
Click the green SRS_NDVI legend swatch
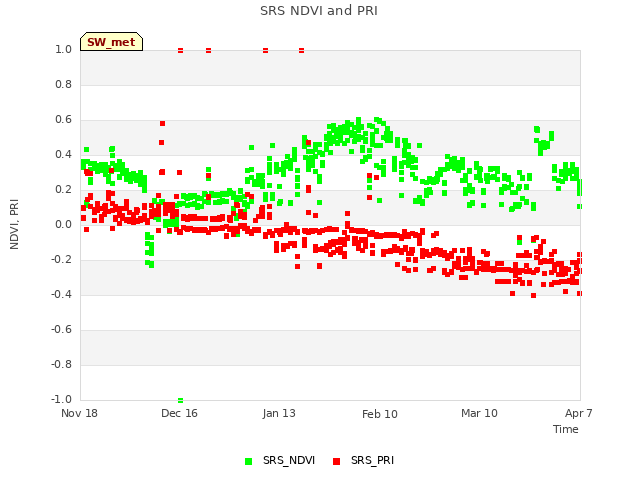pyautogui.click(x=248, y=461)
